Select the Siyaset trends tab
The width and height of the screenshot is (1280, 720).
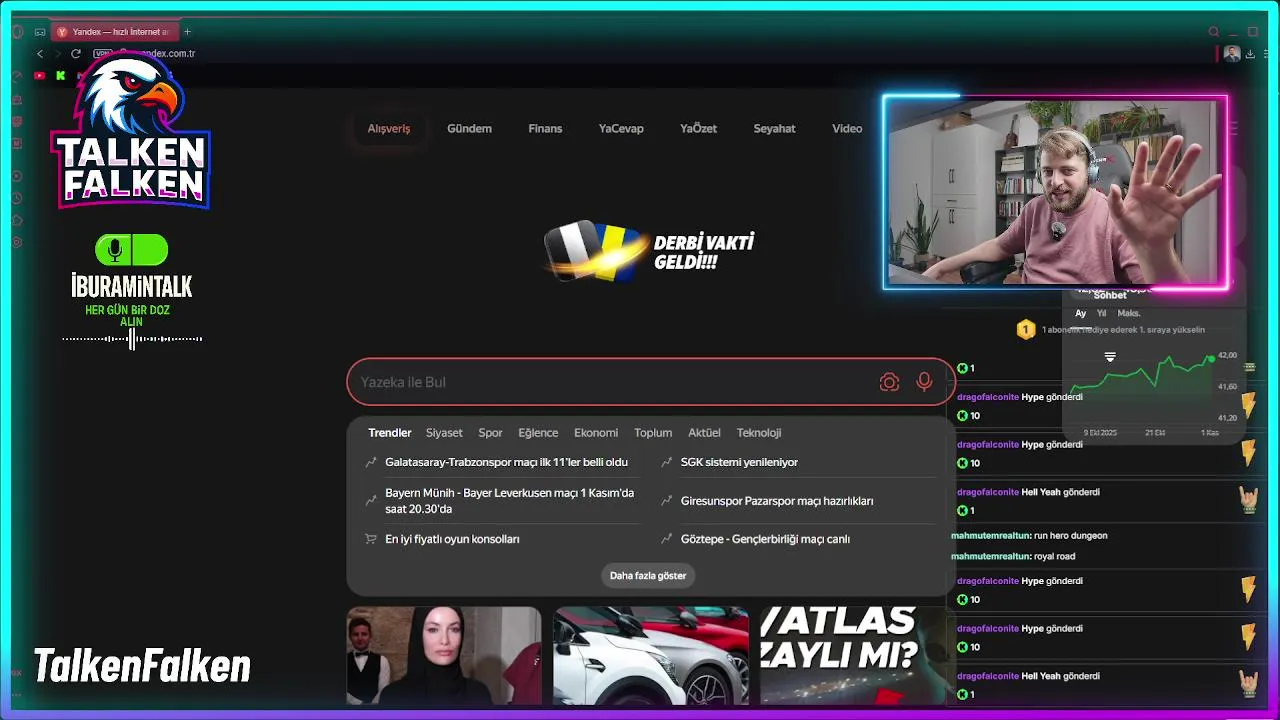pos(444,433)
